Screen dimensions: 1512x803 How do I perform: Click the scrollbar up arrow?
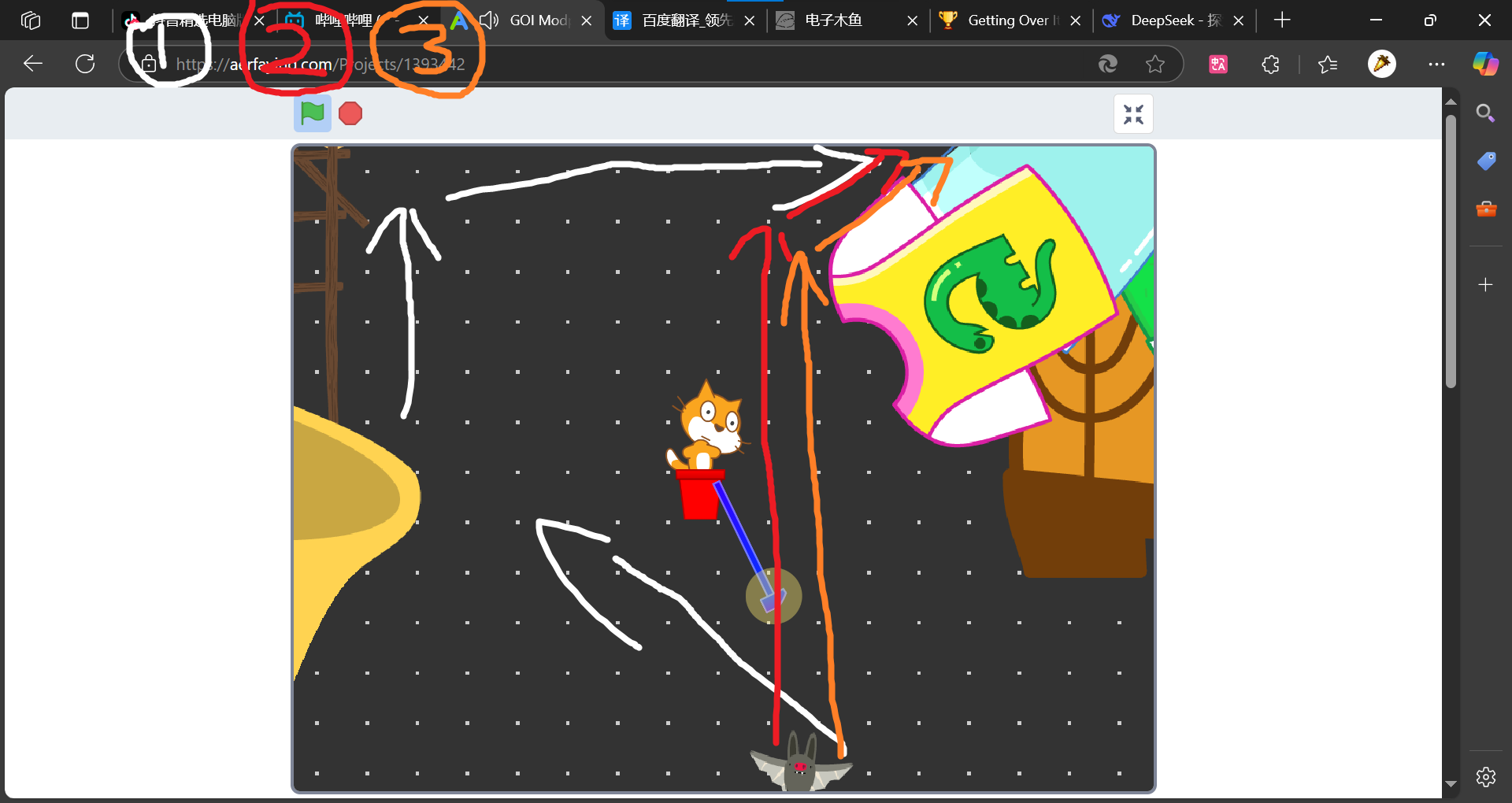pos(1451,102)
